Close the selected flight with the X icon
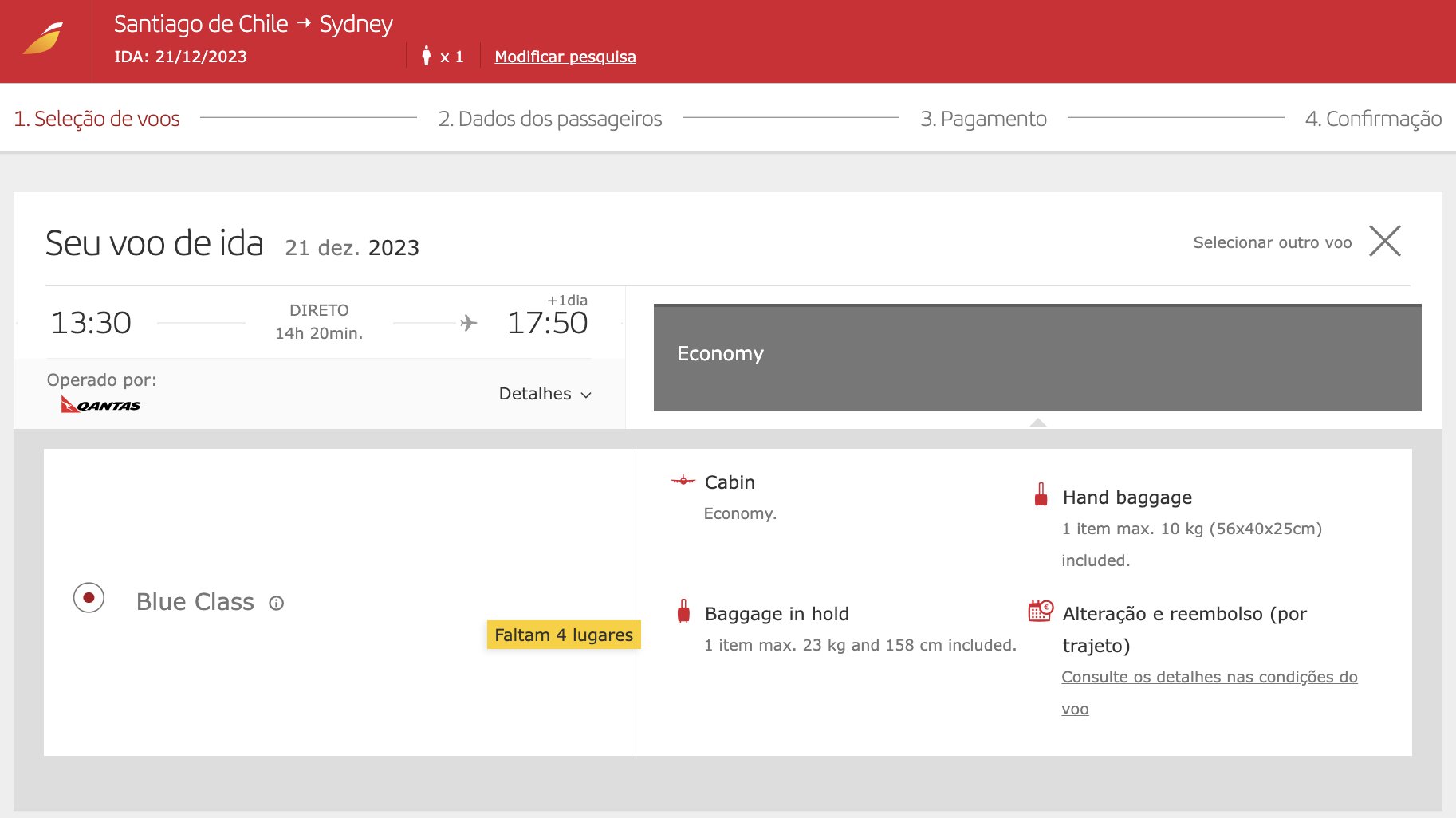The width and height of the screenshot is (1456, 818). [x=1385, y=241]
